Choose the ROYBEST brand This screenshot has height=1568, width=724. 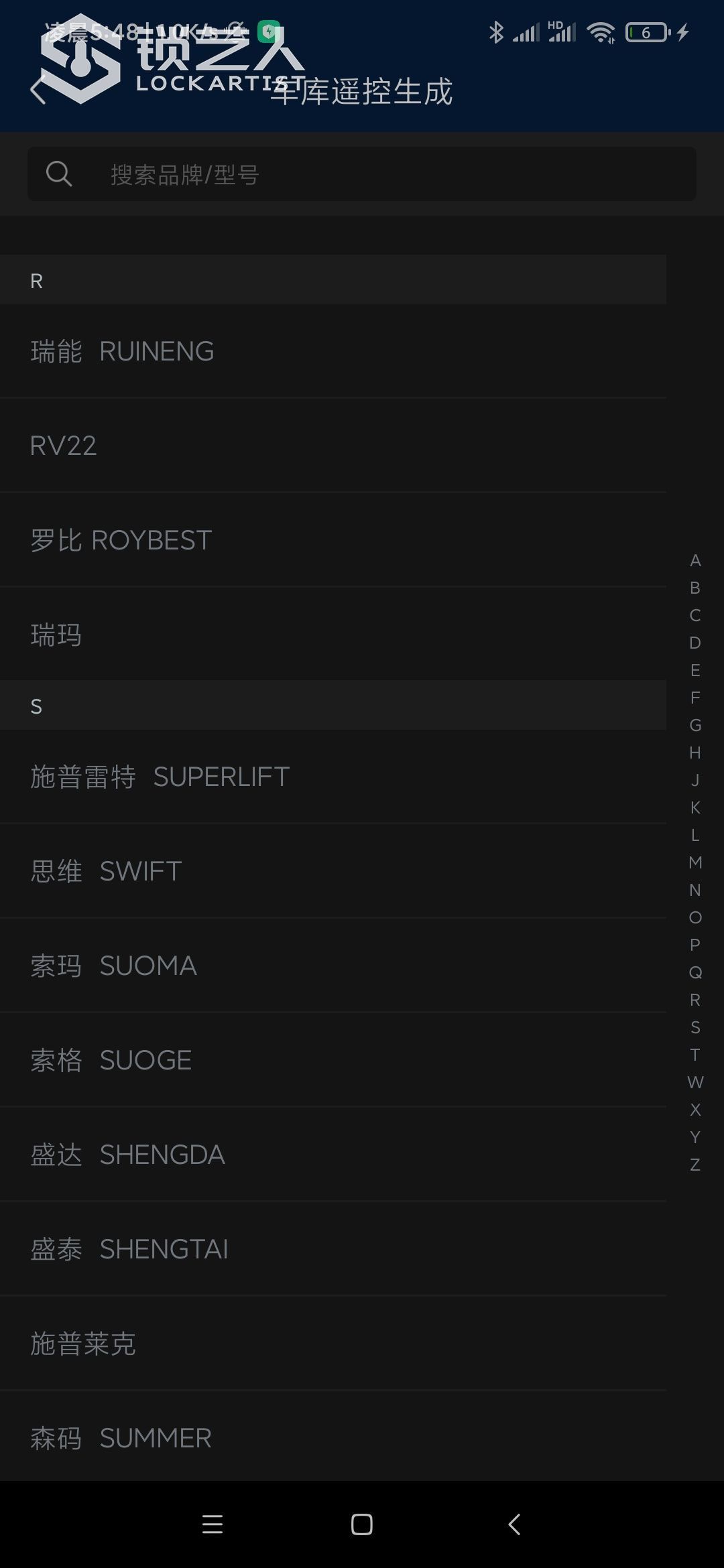(333, 540)
